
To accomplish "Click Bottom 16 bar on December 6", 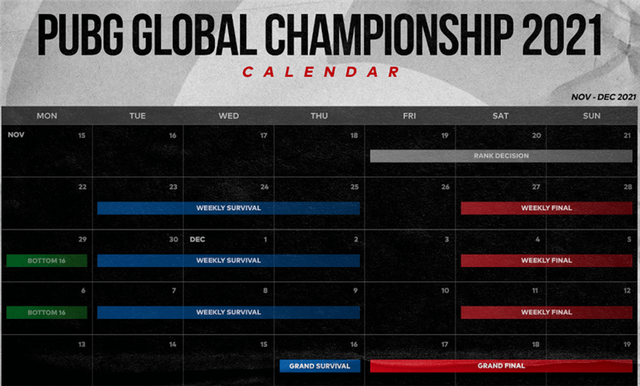I will pos(47,313).
